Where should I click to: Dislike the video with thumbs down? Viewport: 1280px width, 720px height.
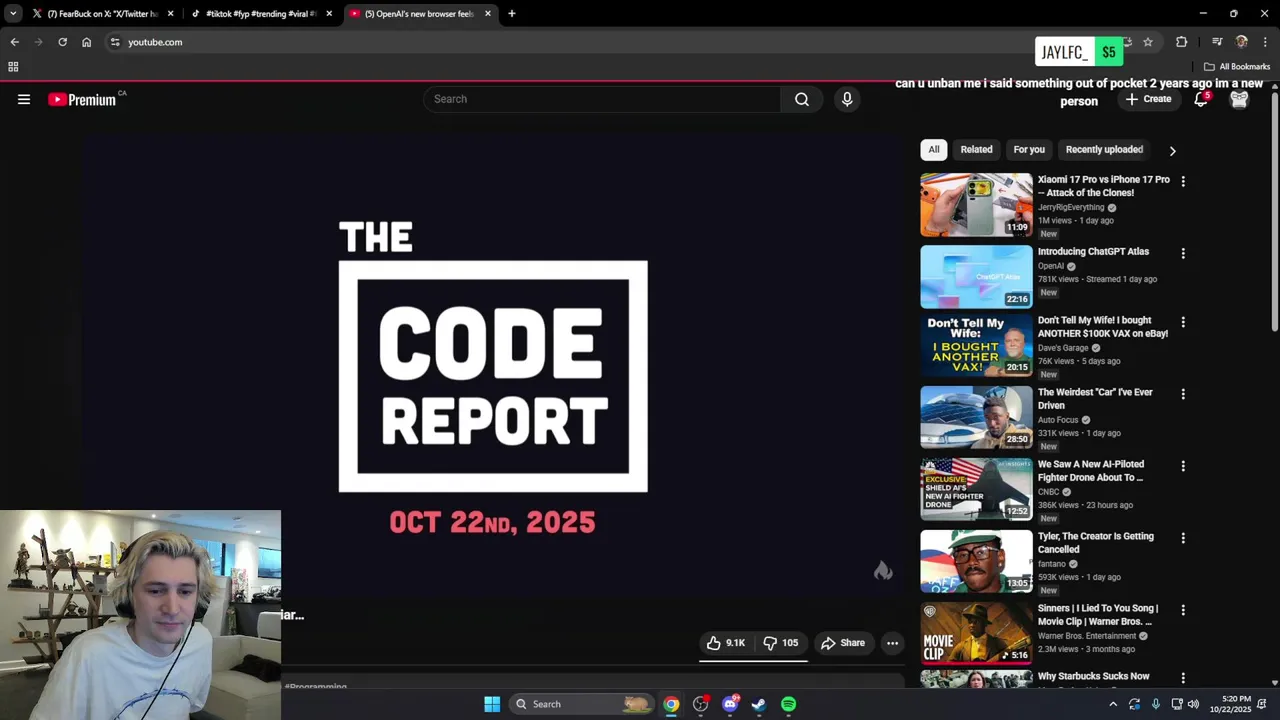tap(781, 643)
